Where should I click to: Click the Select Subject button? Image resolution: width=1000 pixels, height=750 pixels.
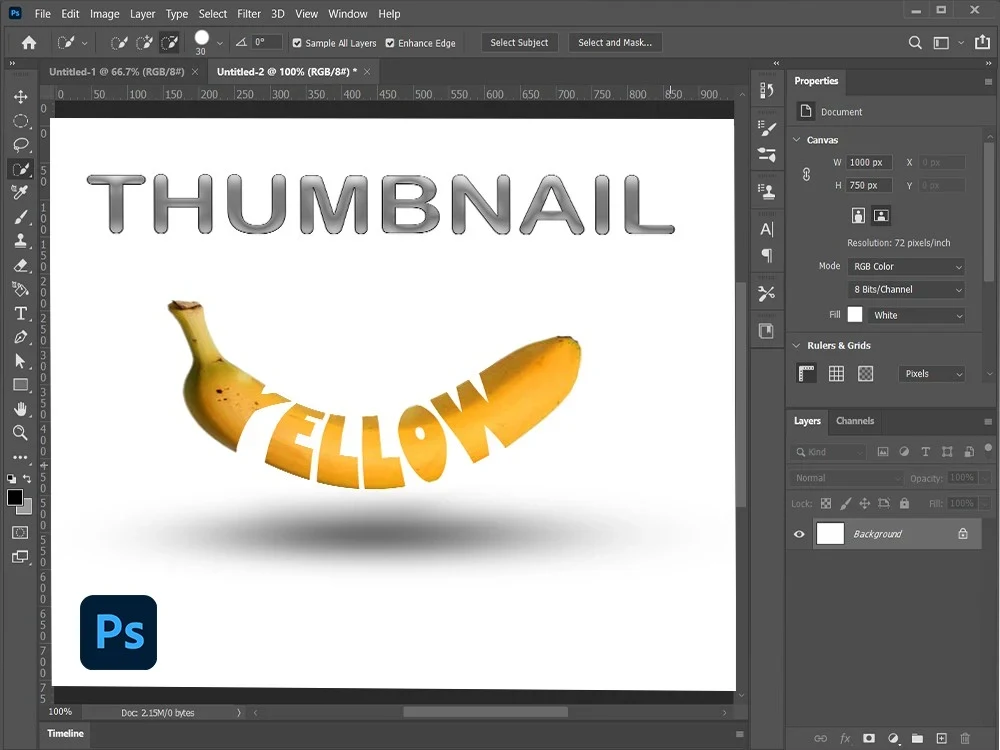point(519,42)
